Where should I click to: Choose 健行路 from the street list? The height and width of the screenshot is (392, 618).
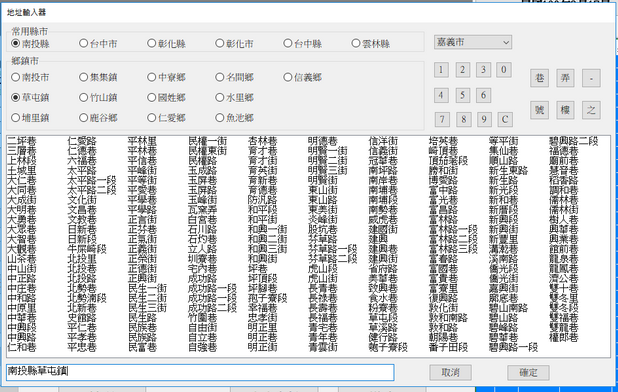click(x=383, y=337)
